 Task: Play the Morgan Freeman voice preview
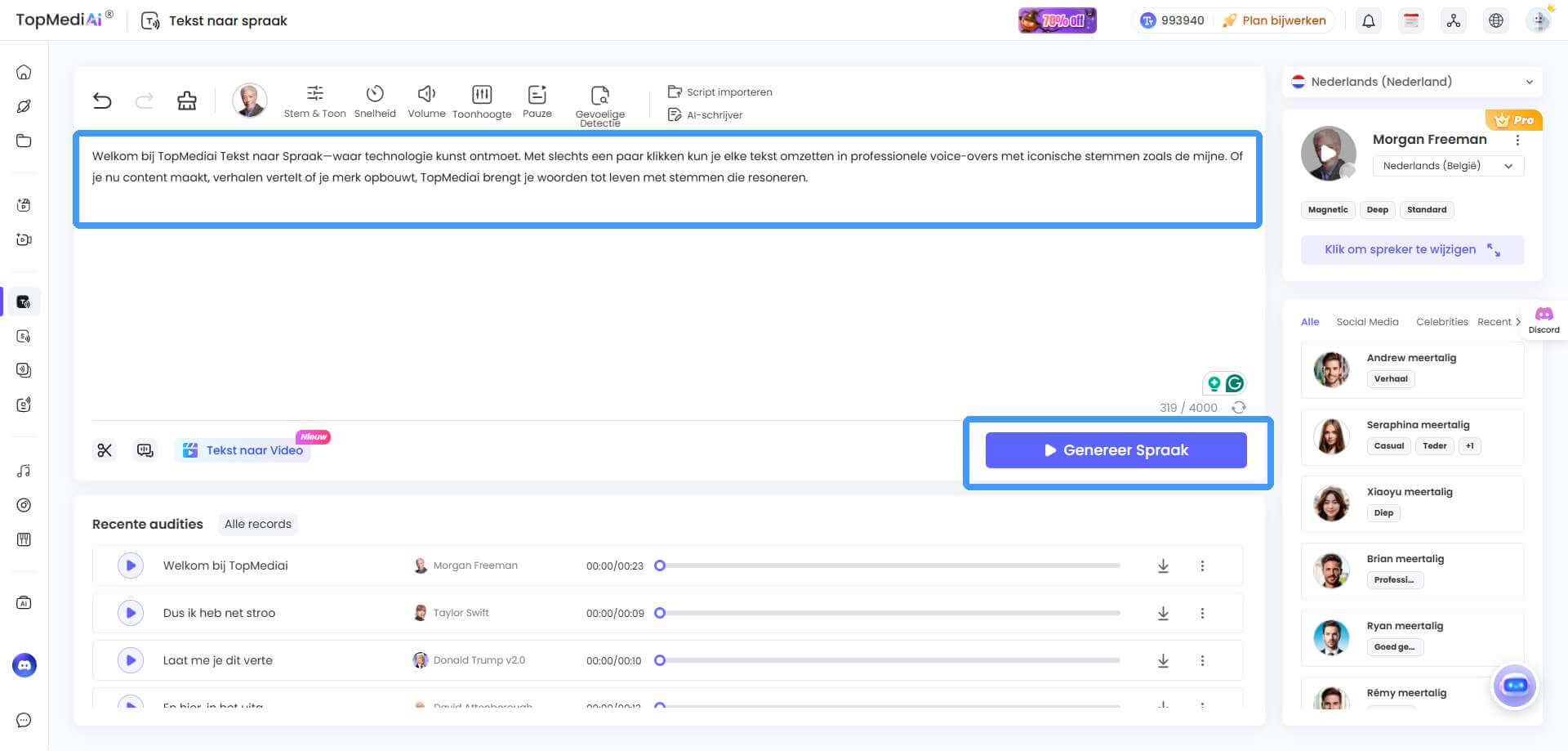(1328, 153)
